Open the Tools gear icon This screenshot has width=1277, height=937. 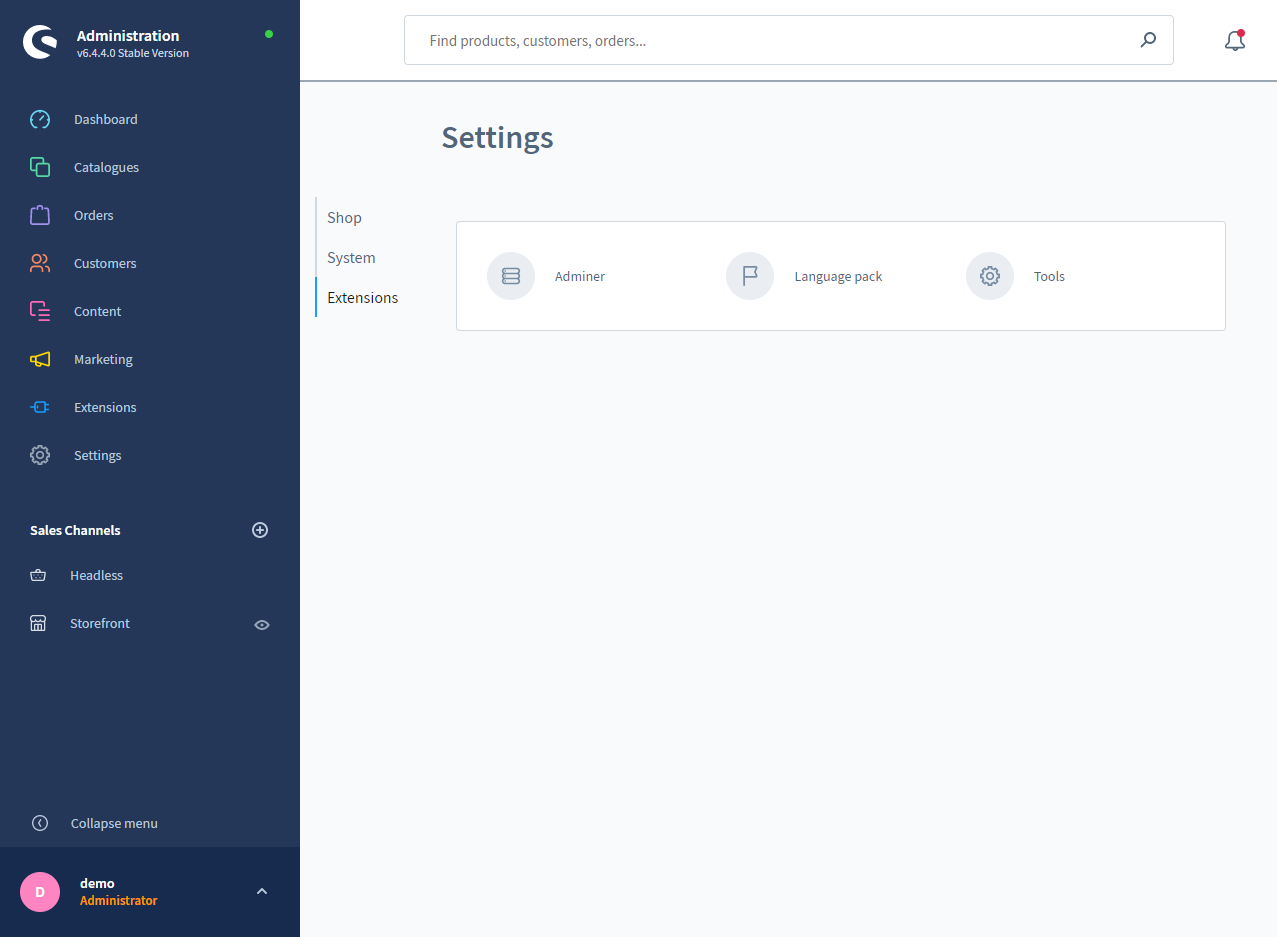pos(990,276)
